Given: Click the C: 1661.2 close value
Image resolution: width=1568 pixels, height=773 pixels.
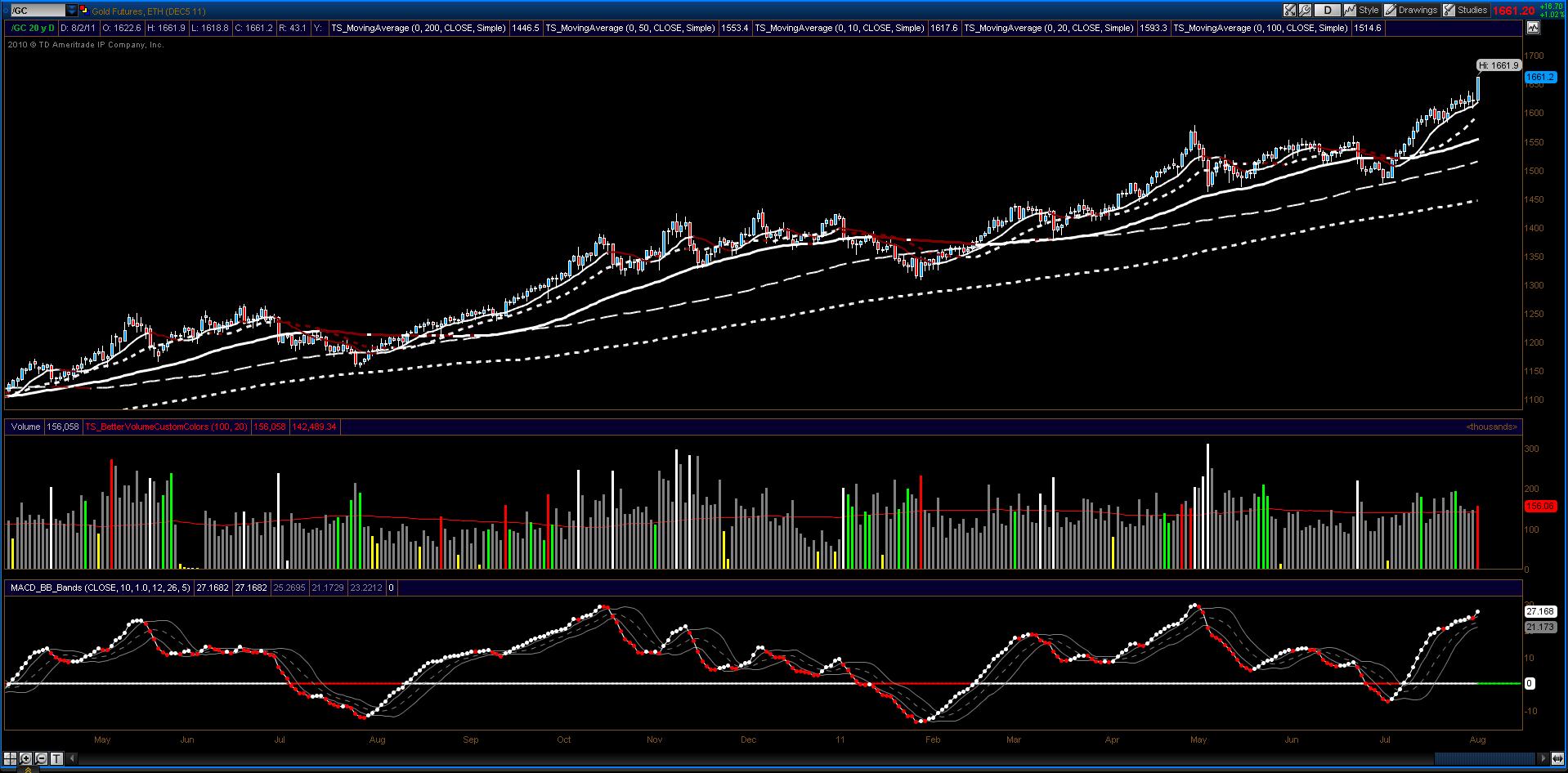Looking at the screenshot, I should [253, 28].
